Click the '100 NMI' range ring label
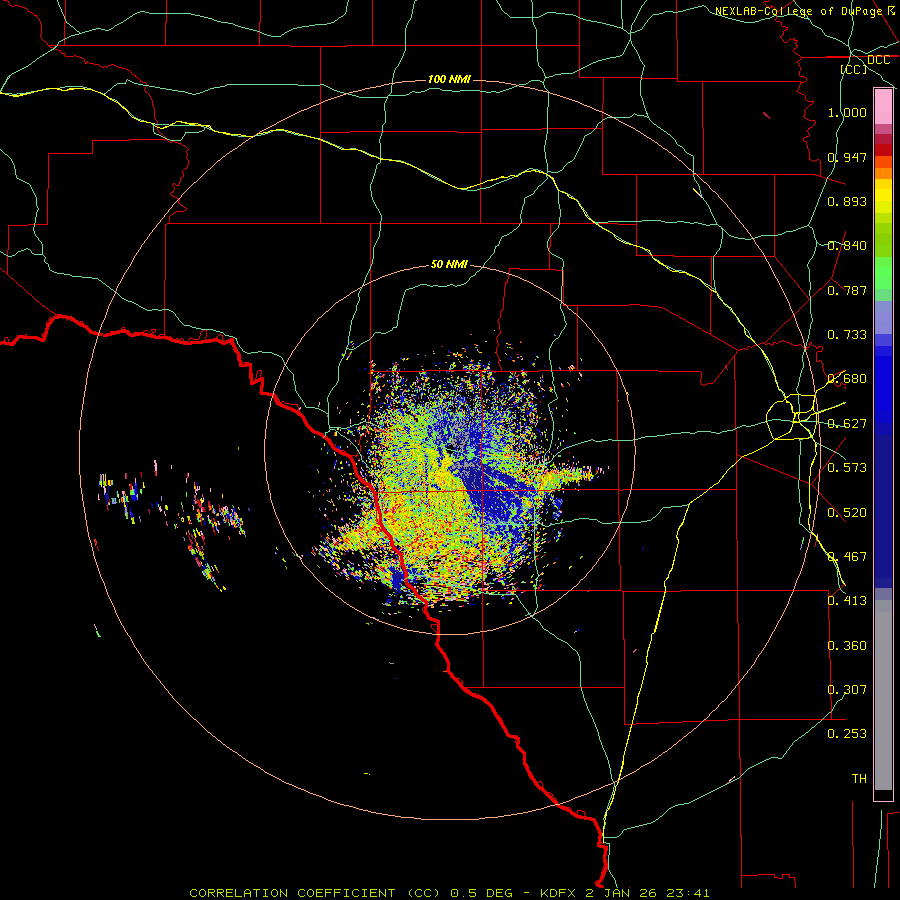 [449, 79]
